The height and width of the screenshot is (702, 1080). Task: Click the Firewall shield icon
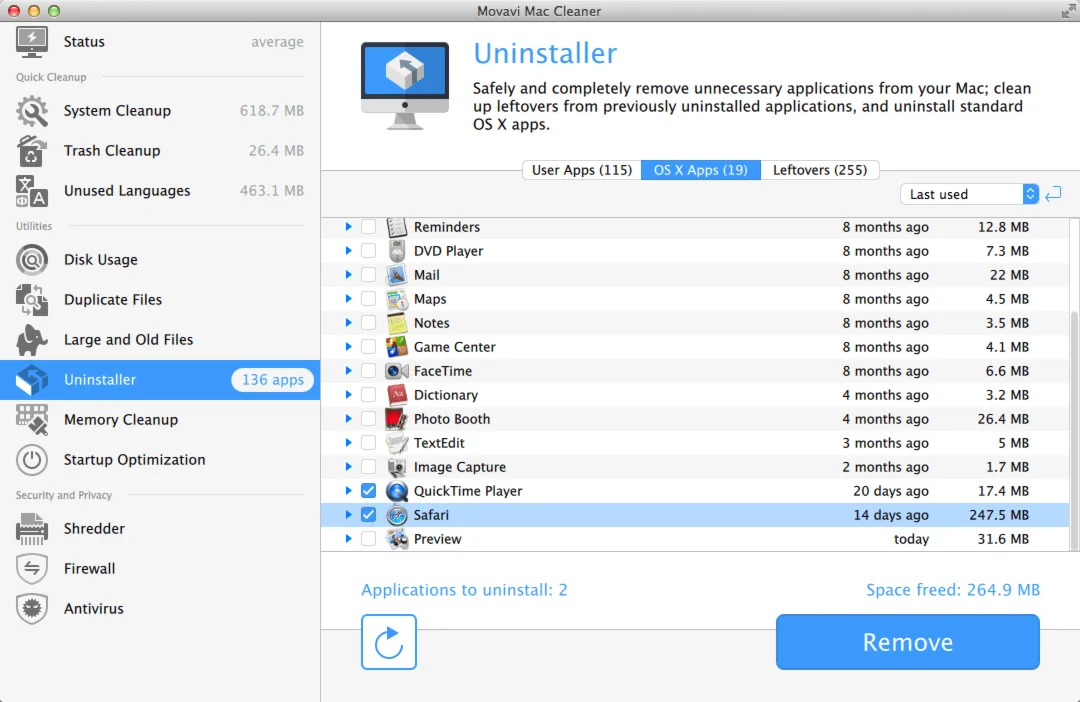click(32, 568)
